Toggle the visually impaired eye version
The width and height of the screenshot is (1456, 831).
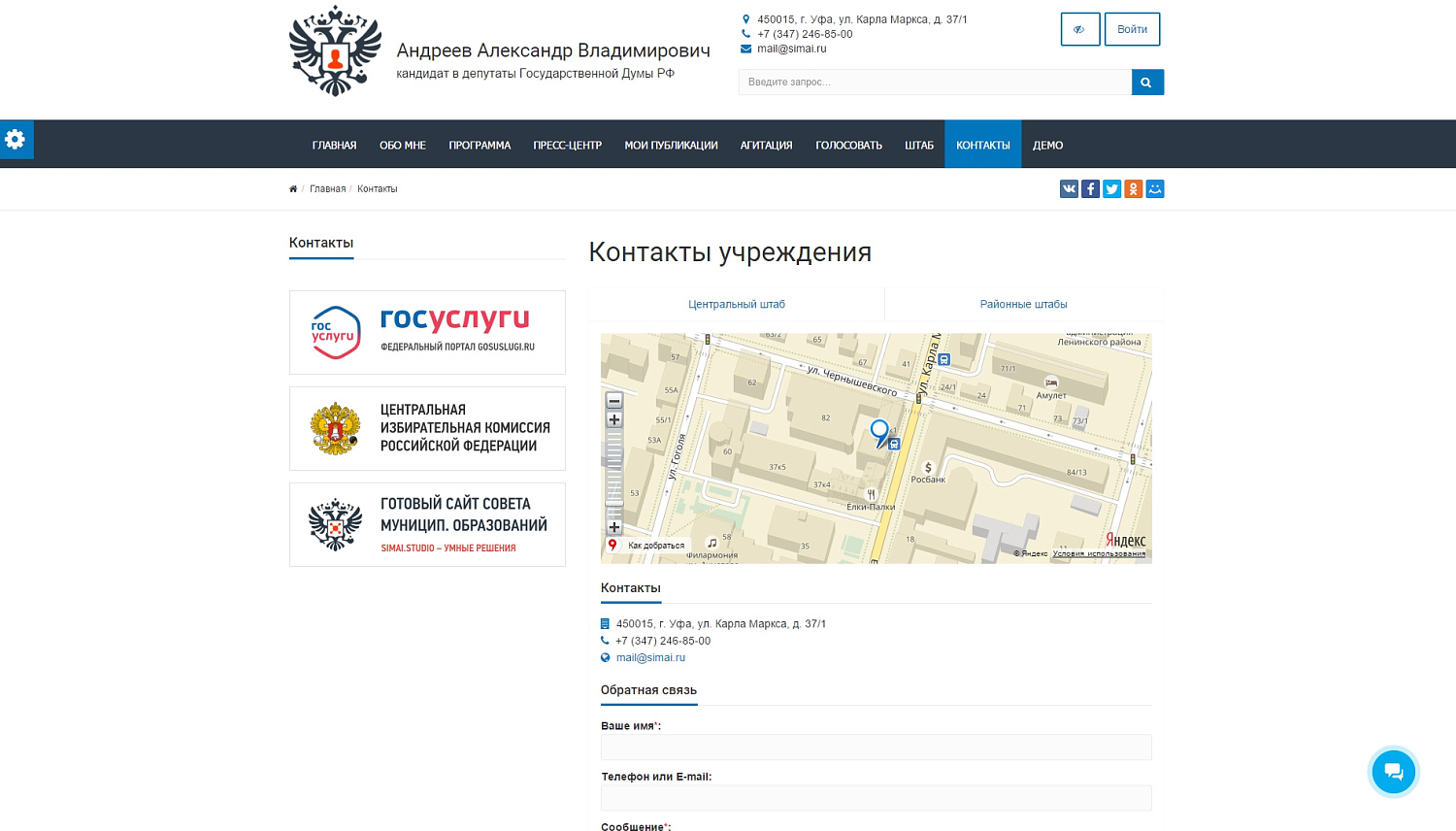pos(1079,29)
